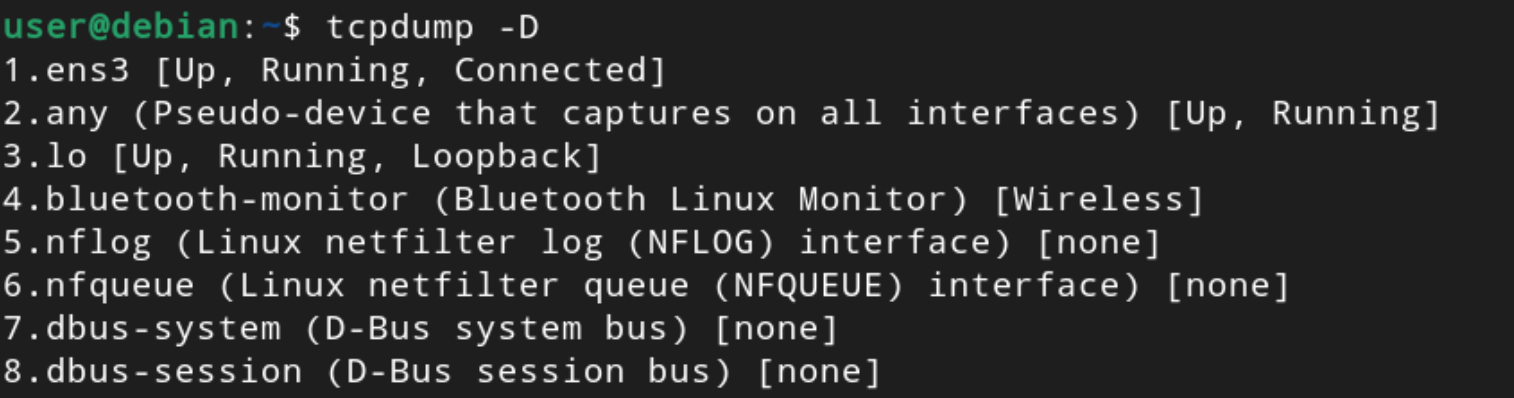The image size is (1514, 398).
Task: Click the tcpdump -D command text
Action: [x=432, y=28]
